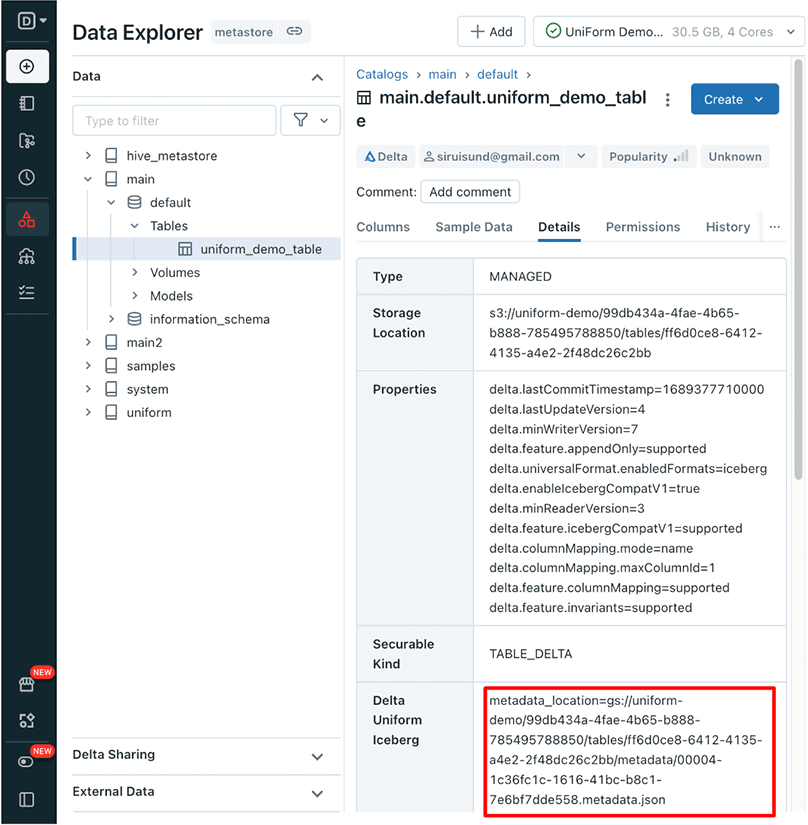Open the workspace switcher D icon at top left
Viewport: 808px width, 825px height.
coord(28,20)
